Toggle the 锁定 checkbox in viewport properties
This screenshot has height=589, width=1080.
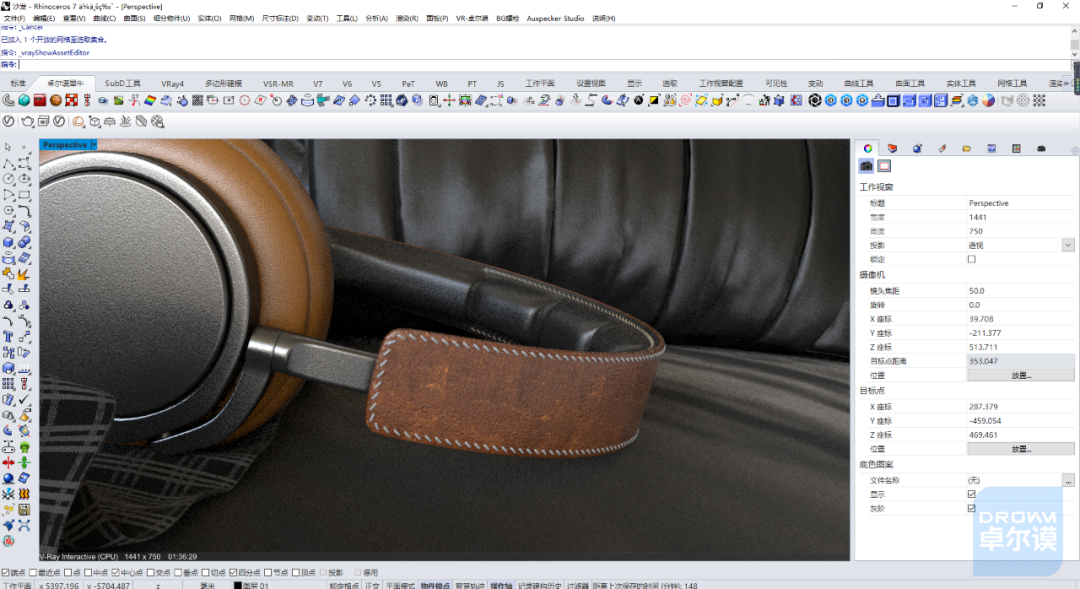coord(971,260)
